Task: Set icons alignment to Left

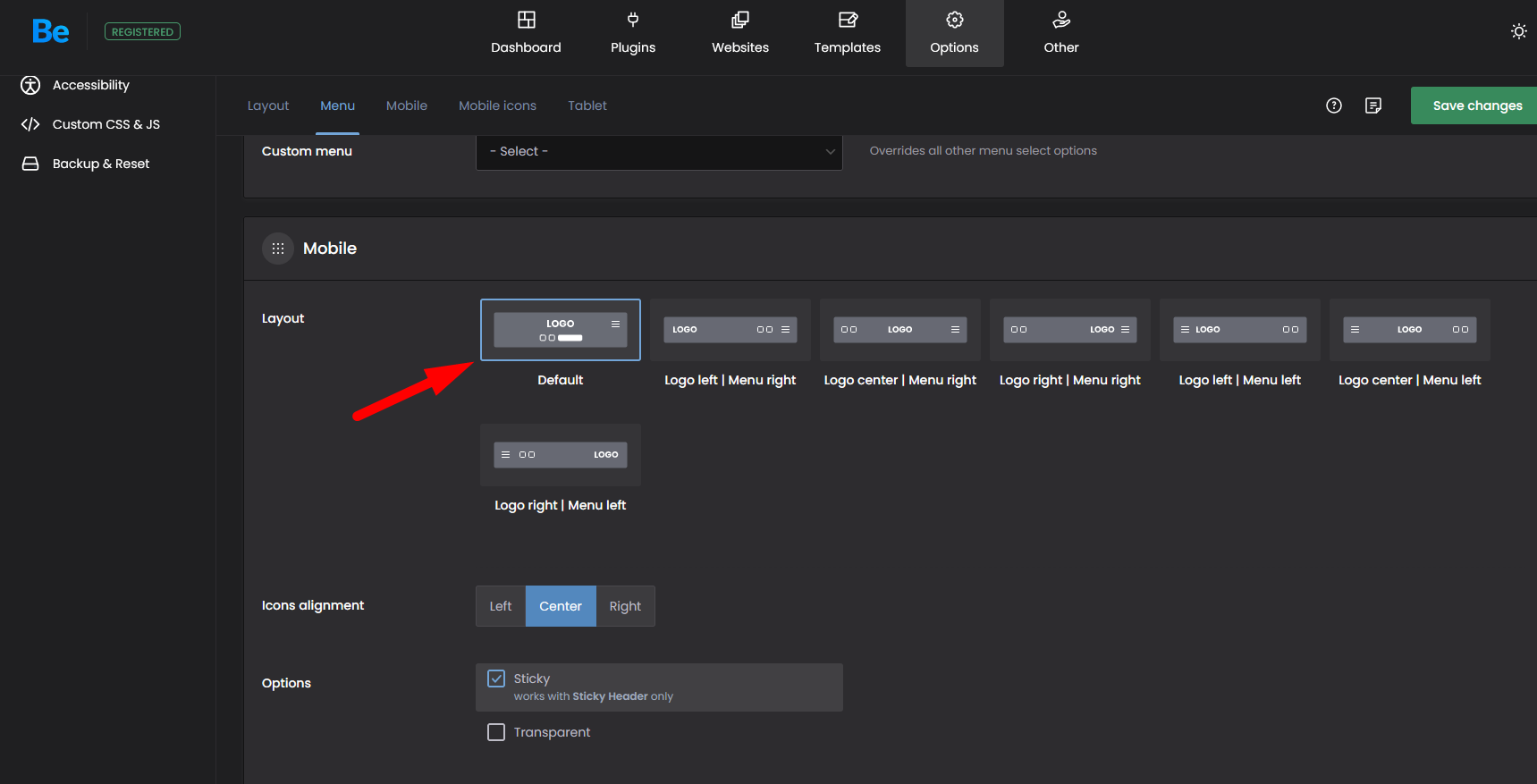Action: click(x=501, y=606)
